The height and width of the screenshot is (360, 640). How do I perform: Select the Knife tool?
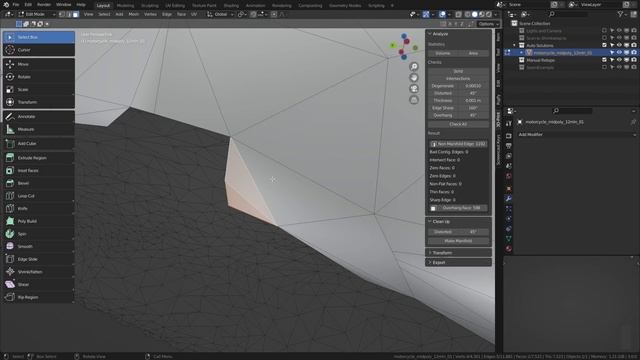coord(39,208)
